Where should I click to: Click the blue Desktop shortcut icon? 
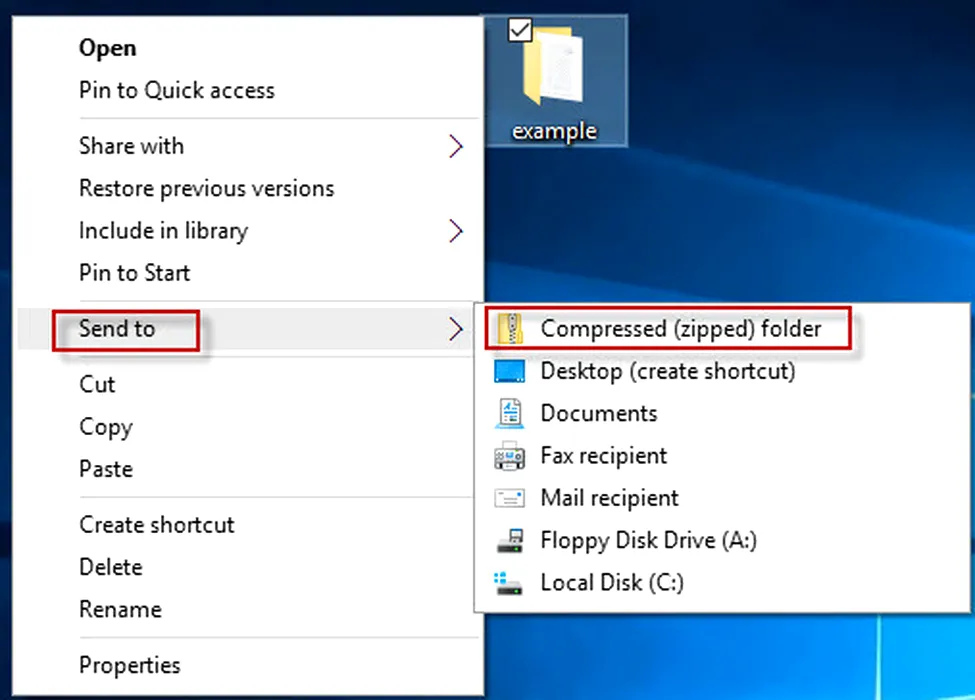(x=510, y=371)
